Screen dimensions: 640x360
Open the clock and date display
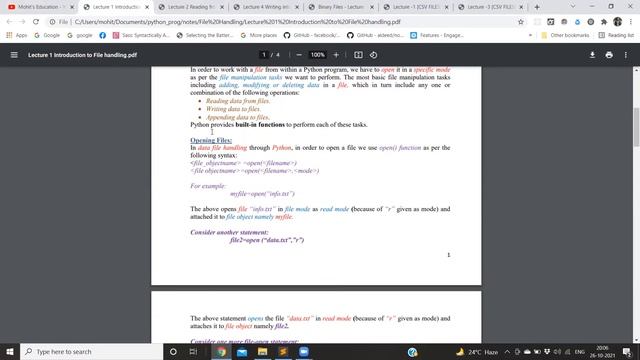602,352
